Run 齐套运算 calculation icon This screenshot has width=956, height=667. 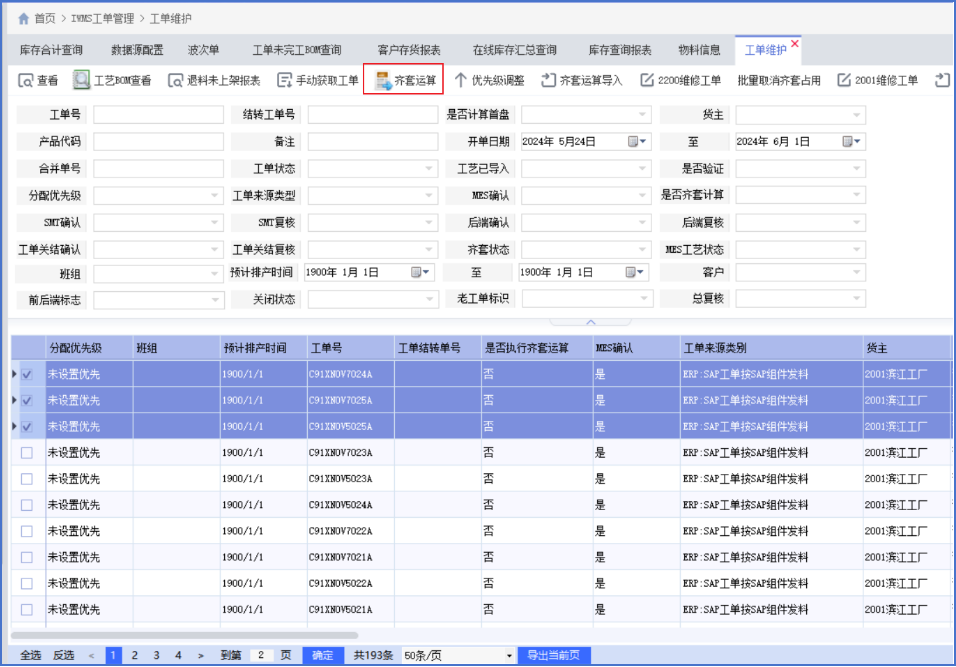[x=382, y=81]
